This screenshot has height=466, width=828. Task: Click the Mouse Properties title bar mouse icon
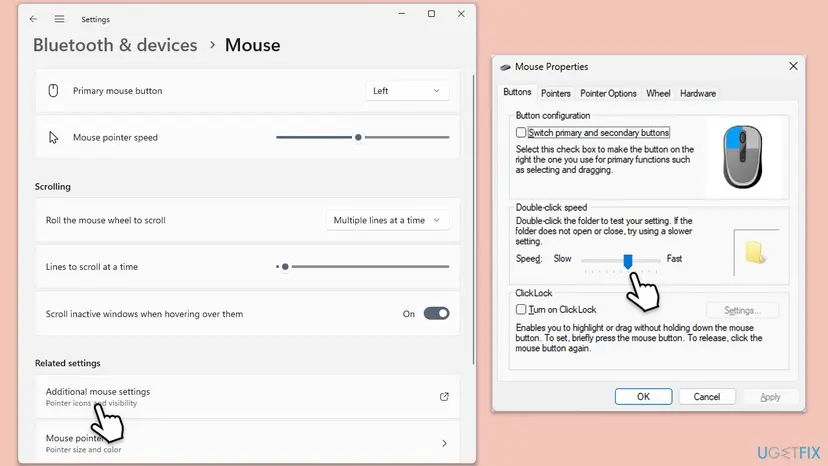(505, 67)
